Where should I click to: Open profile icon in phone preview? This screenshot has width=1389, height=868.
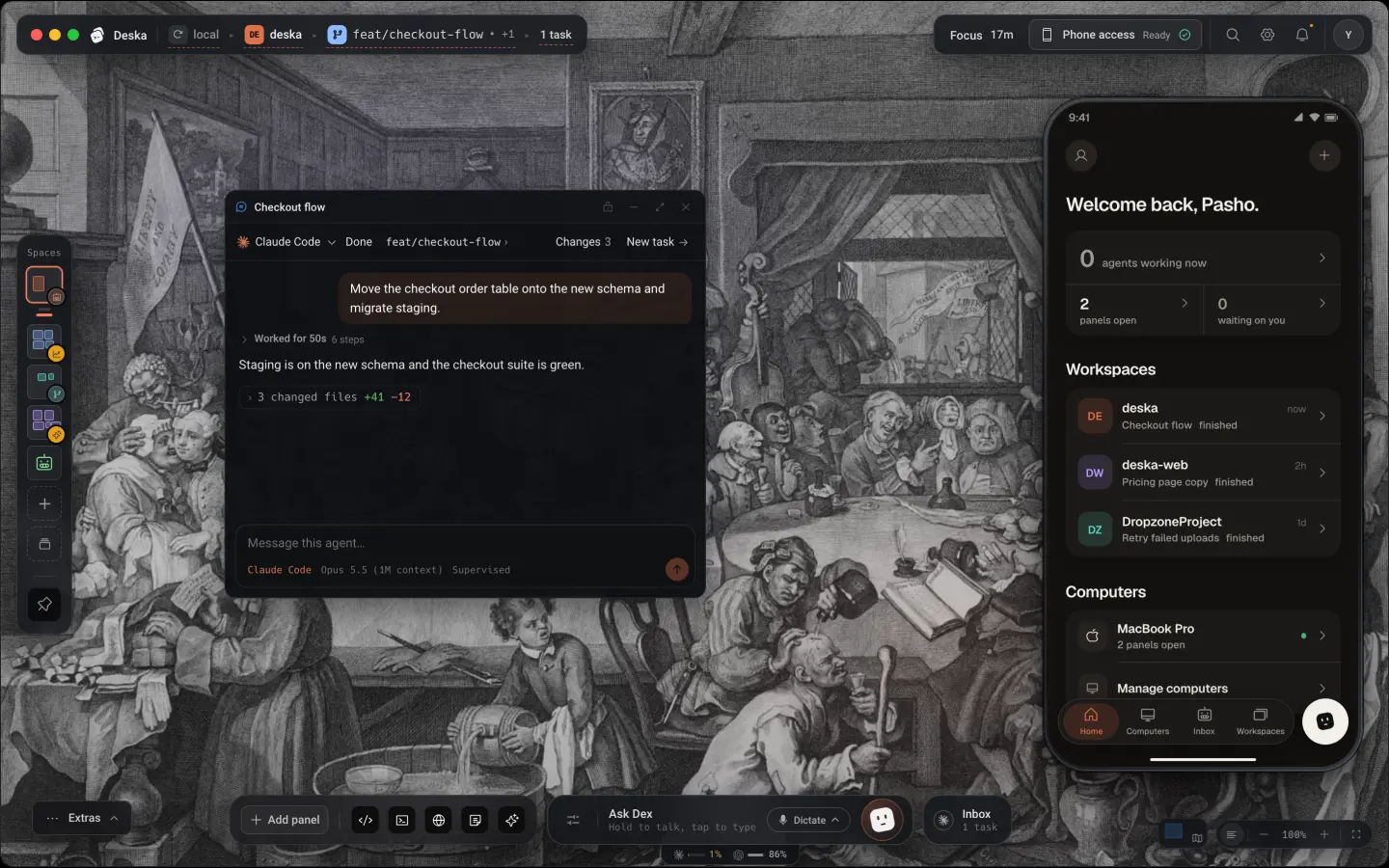pos(1081,155)
